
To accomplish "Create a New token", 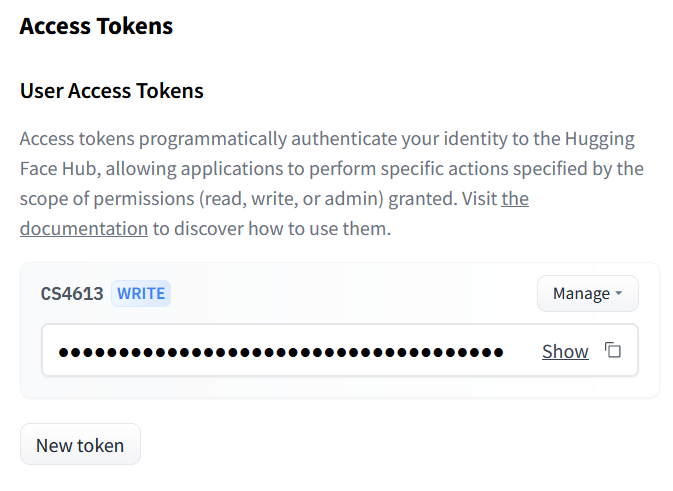I will [x=80, y=445].
